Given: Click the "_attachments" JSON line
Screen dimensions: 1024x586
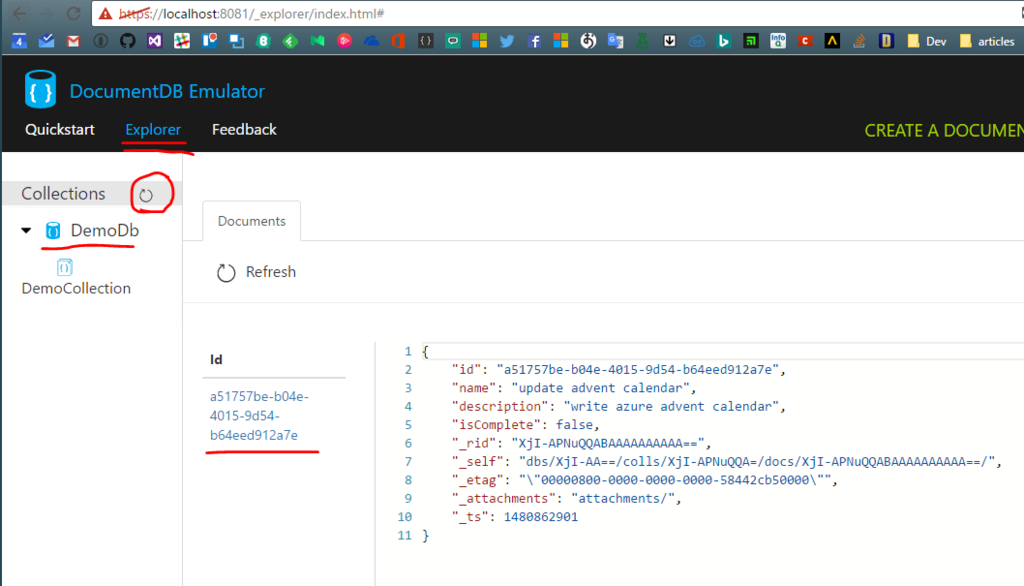Looking at the screenshot, I should coord(566,498).
